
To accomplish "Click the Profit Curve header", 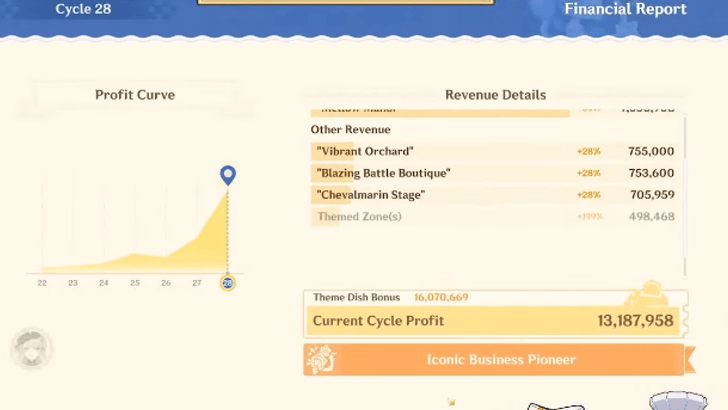I will pos(135,95).
